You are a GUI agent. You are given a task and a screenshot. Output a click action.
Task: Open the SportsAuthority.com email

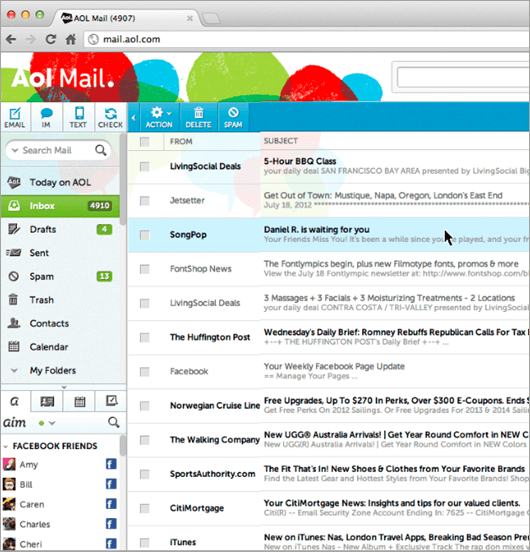coord(329,474)
